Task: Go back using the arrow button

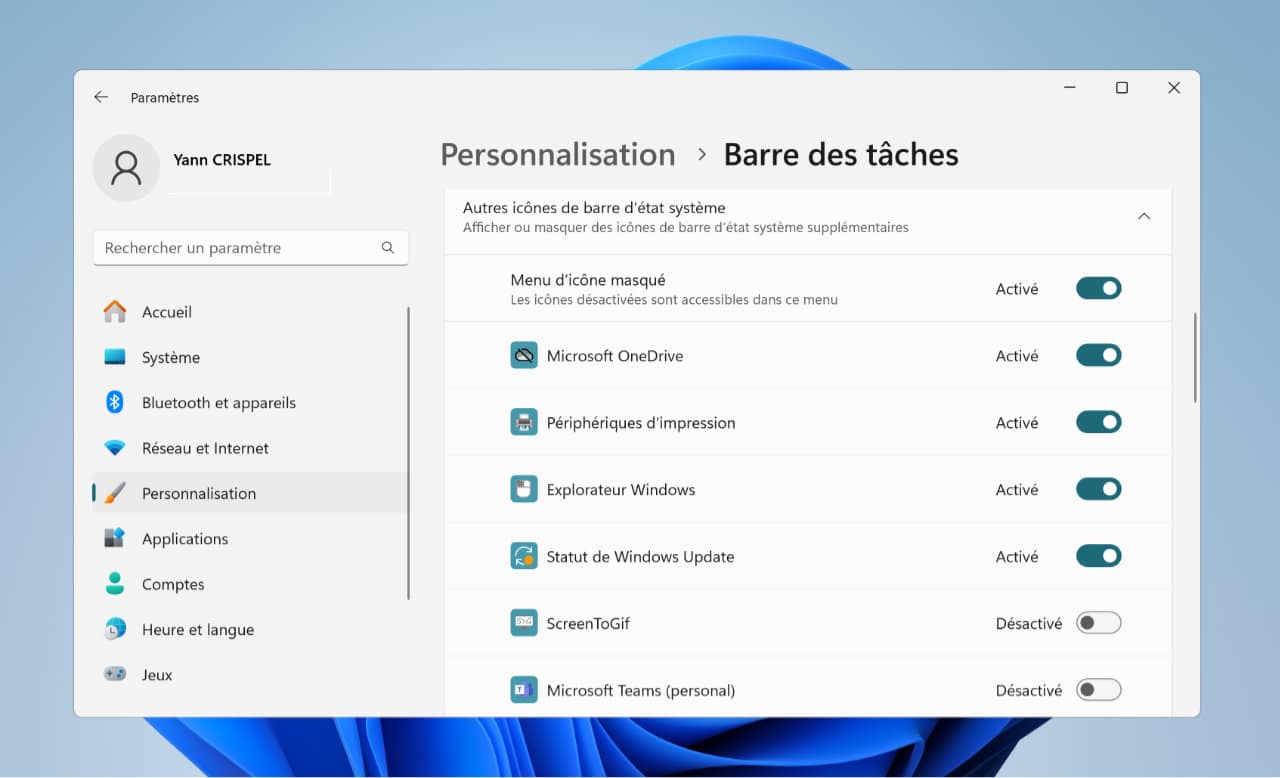Action: pyautogui.click(x=100, y=97)
